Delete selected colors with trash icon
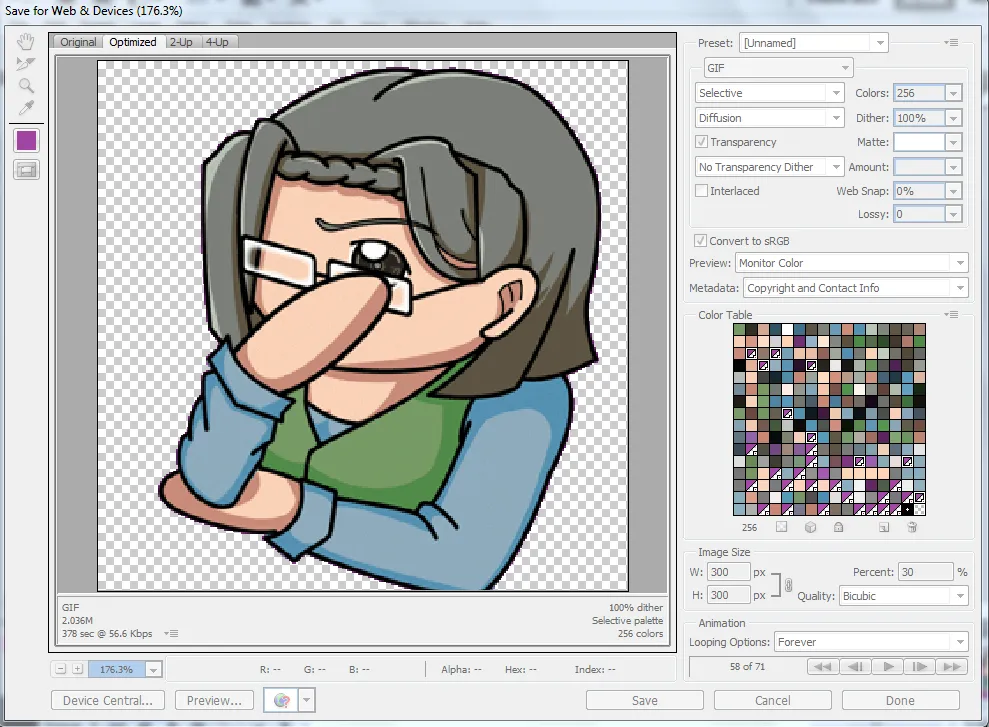The image size is (989, 727). click(x=912, y=527)
